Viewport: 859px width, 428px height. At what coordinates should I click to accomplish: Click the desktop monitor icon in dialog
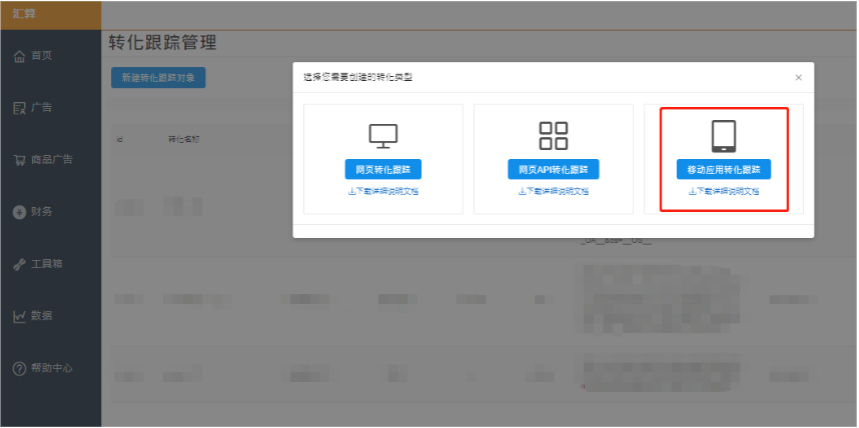click(383, 136)
